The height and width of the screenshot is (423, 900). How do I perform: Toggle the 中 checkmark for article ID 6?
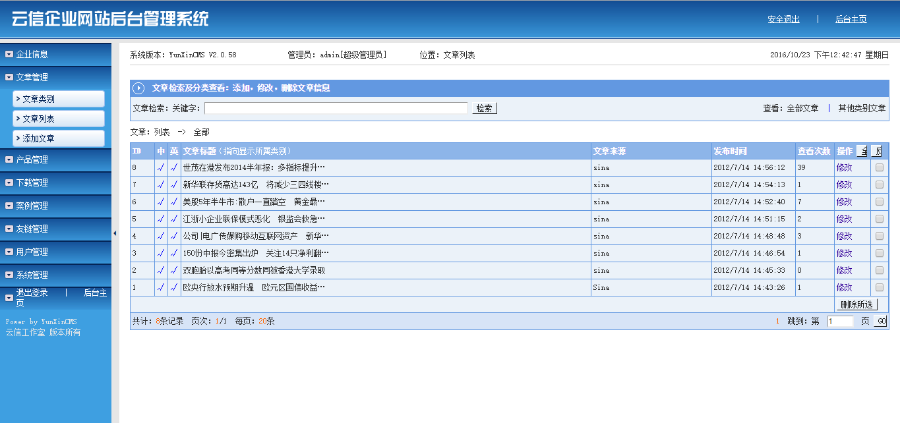(x=161, y=202)
